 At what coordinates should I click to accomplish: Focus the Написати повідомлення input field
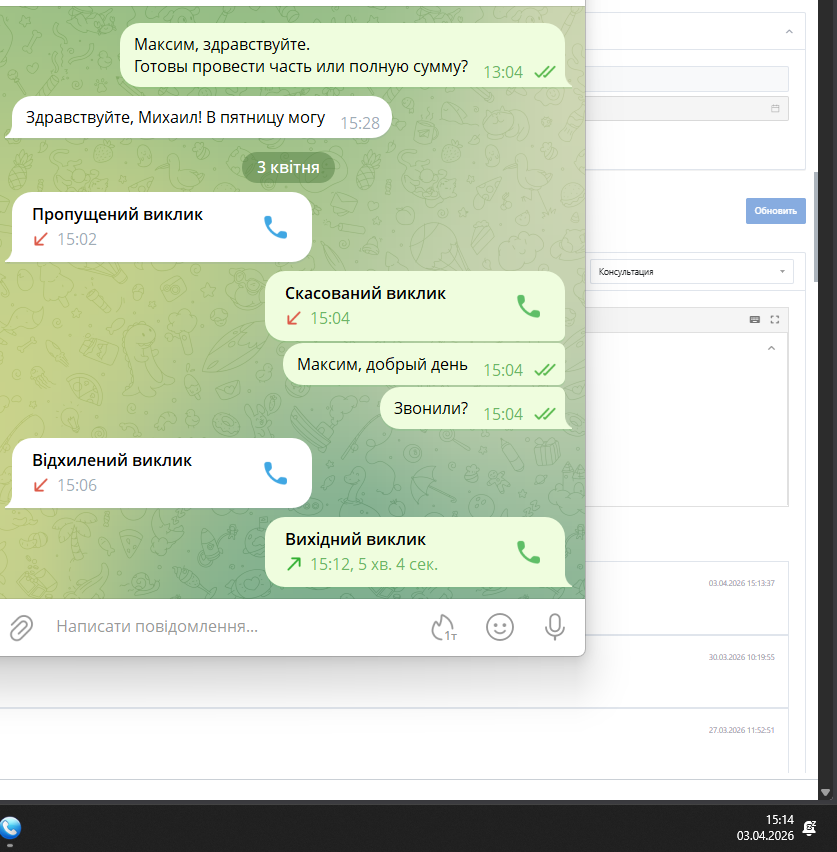click(234, 627)
